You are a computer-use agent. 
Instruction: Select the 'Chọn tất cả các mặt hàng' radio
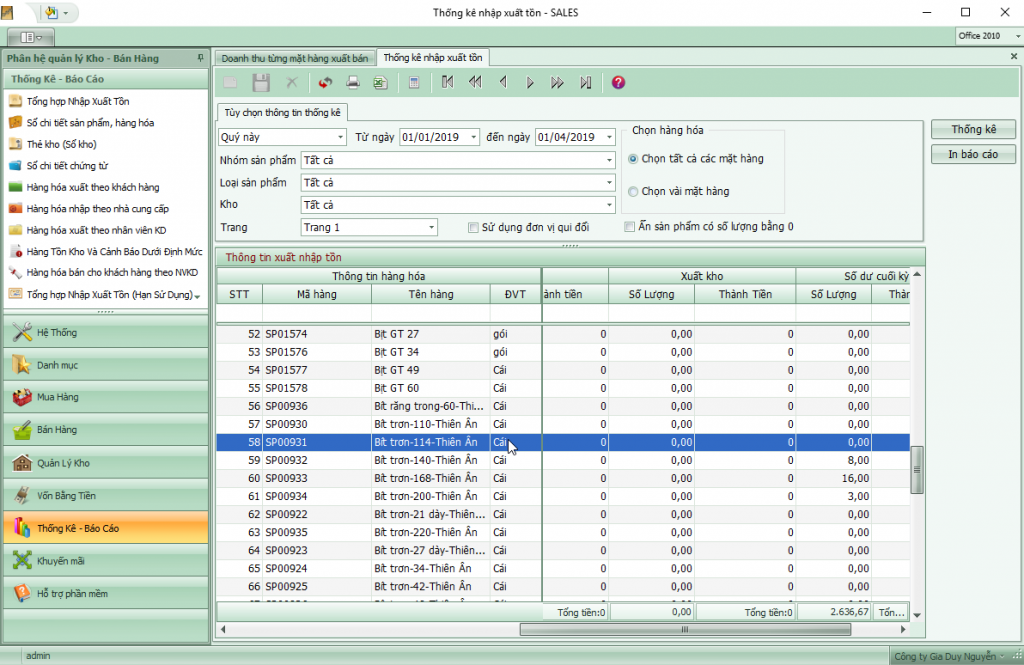tap(633, 159)
